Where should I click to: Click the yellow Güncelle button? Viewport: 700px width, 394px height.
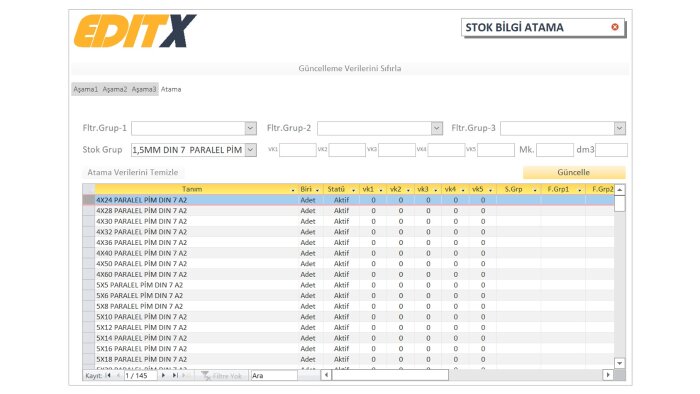(574, 172)
